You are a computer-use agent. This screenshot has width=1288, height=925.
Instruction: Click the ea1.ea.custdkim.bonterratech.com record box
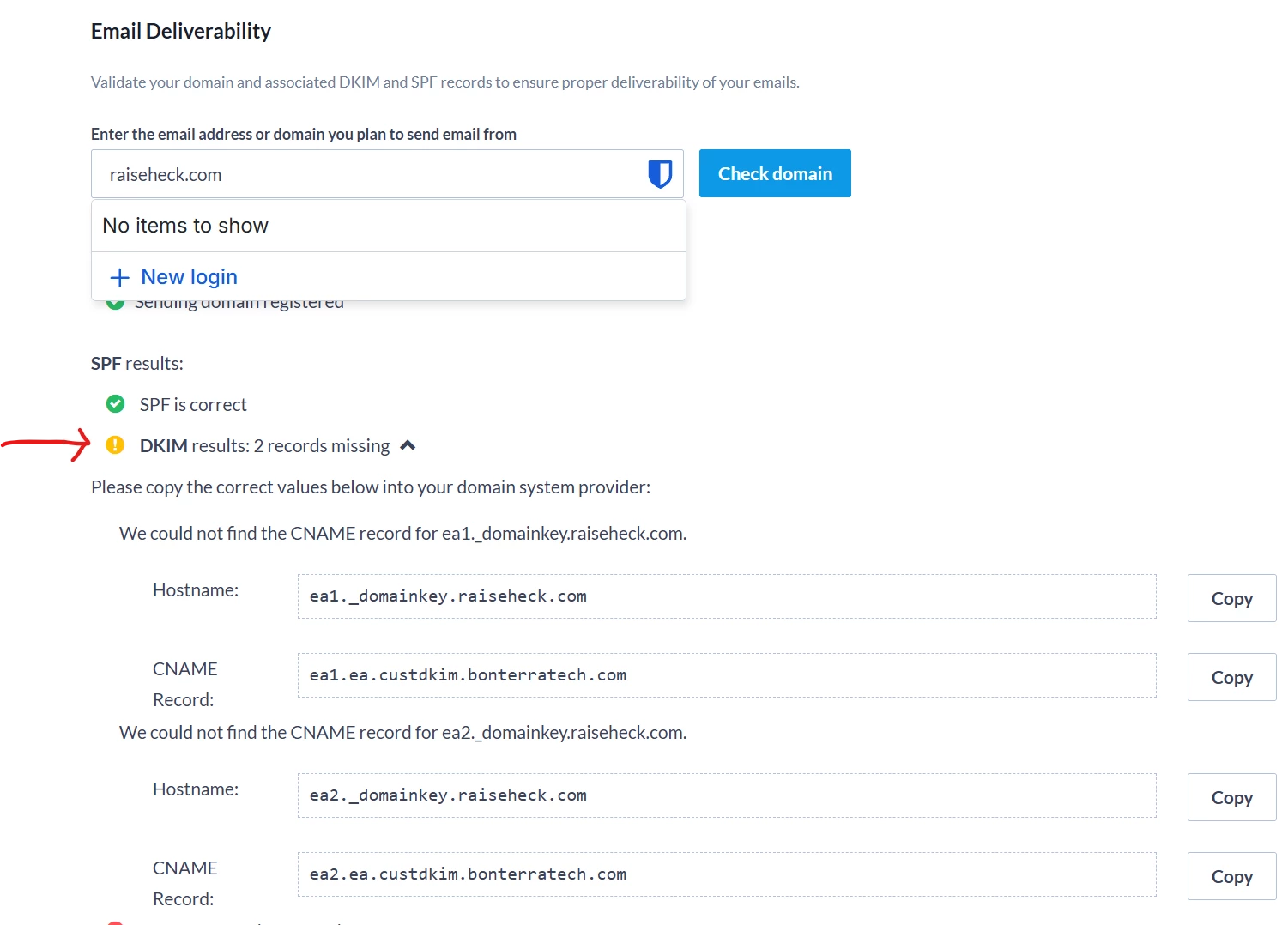(x=727, y=675)
